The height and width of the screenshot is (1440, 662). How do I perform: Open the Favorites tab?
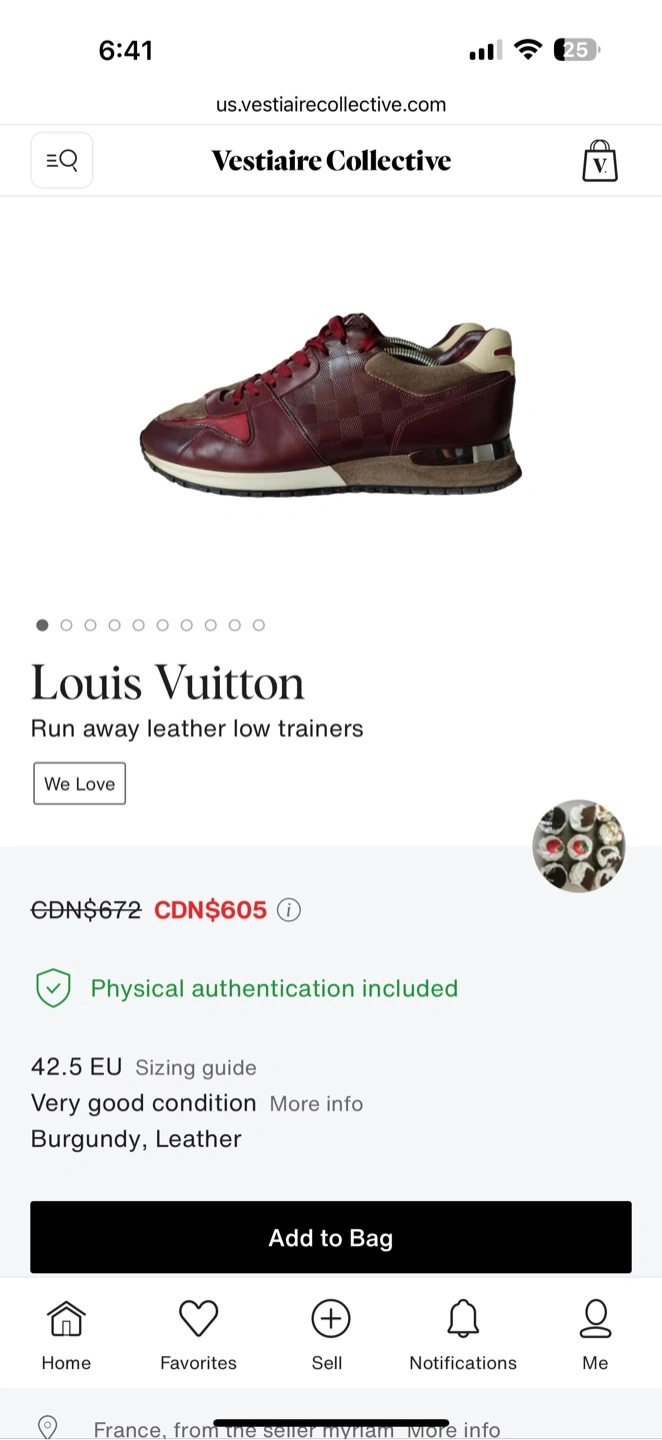(198, 1334)
